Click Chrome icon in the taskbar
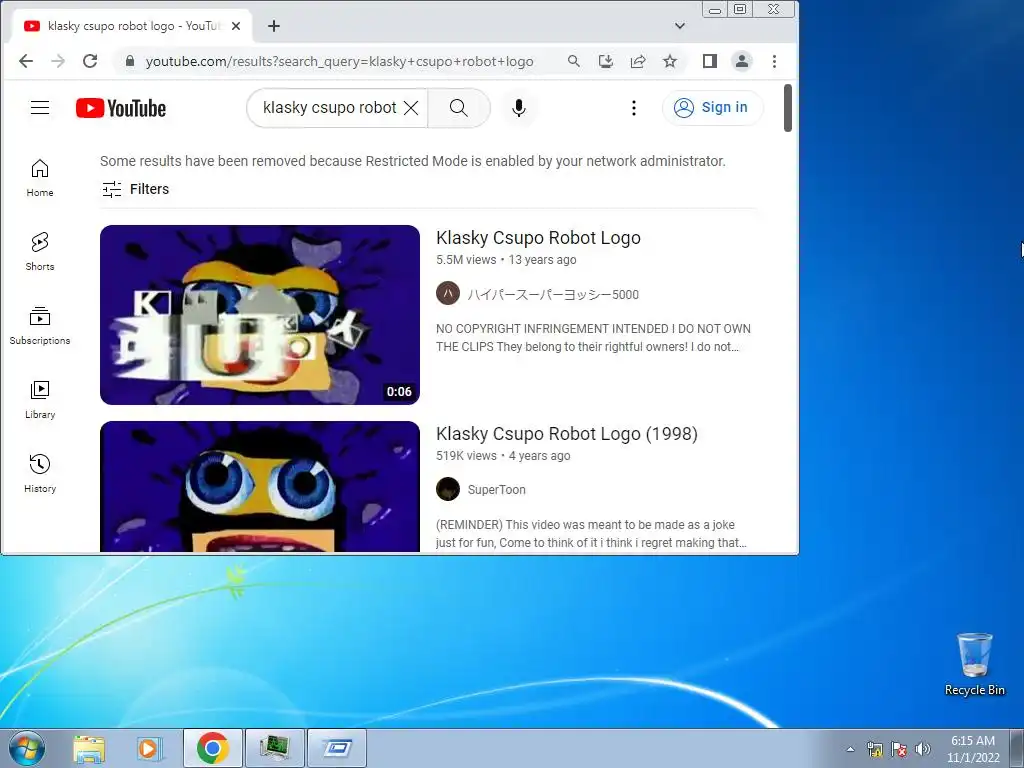1024x768 pixels. (213, 748)
